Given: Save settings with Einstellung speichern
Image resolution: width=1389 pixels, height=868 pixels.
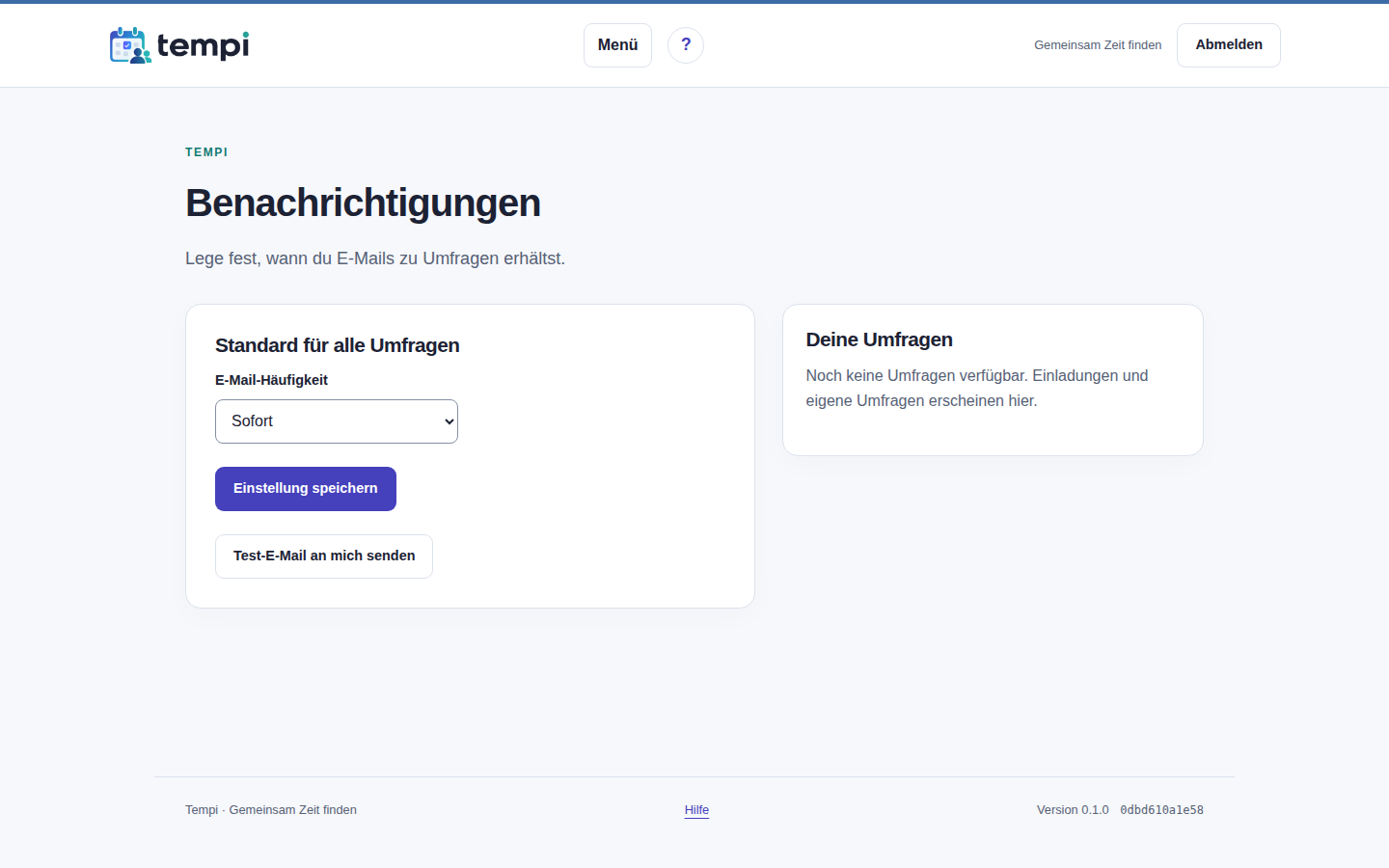Looking at the screenshot, I should tap(306, 489).
